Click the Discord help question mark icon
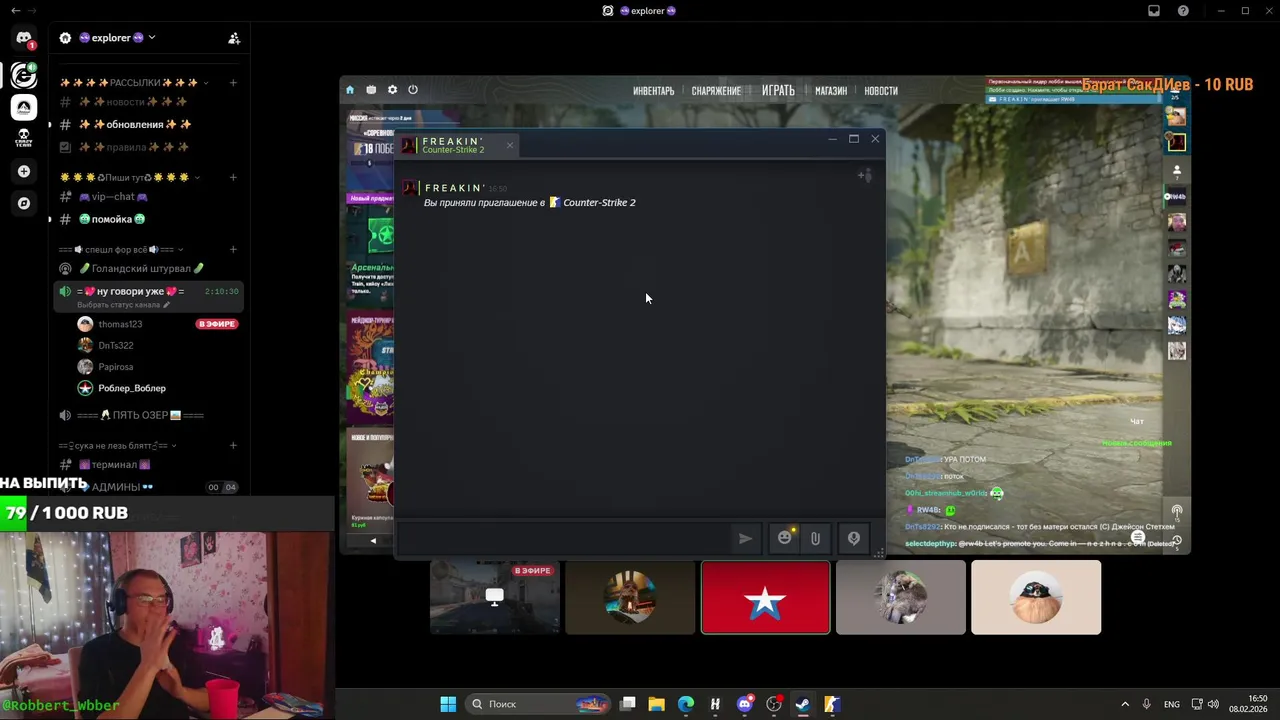The image size is (1280, 720). 1183,11
